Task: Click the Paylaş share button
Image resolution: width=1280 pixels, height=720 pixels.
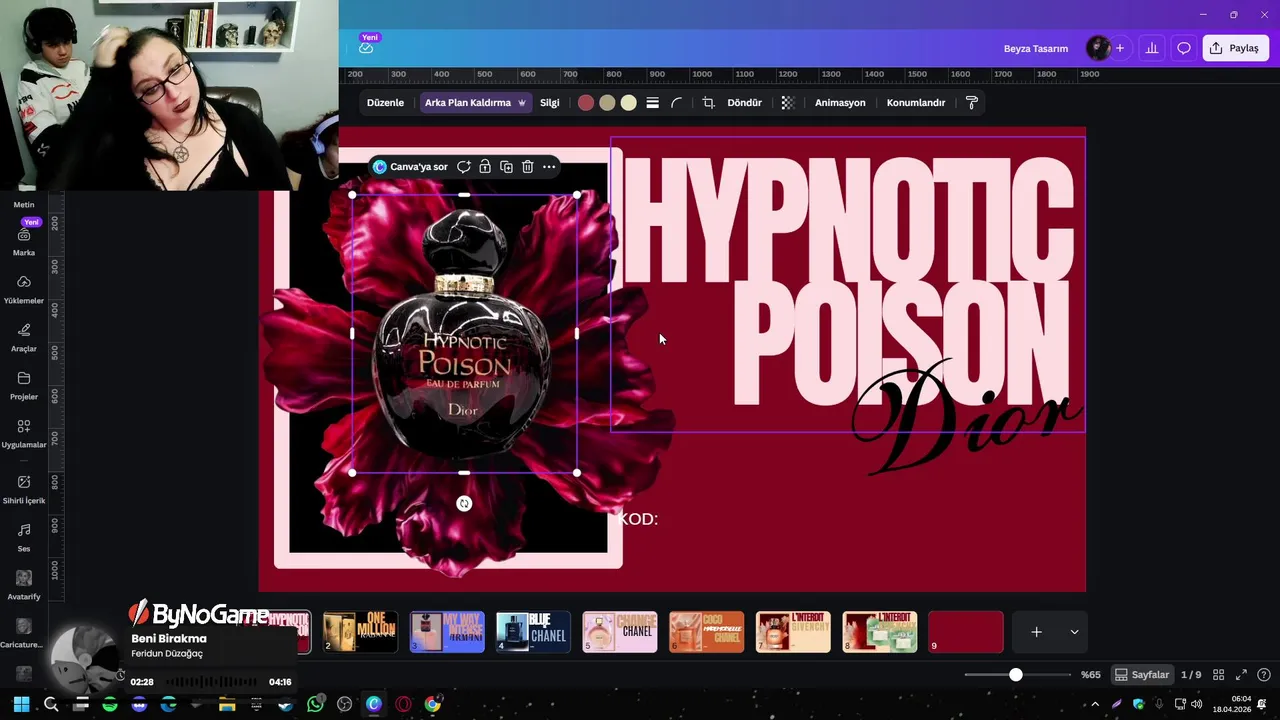Action: coord(1236,48)
